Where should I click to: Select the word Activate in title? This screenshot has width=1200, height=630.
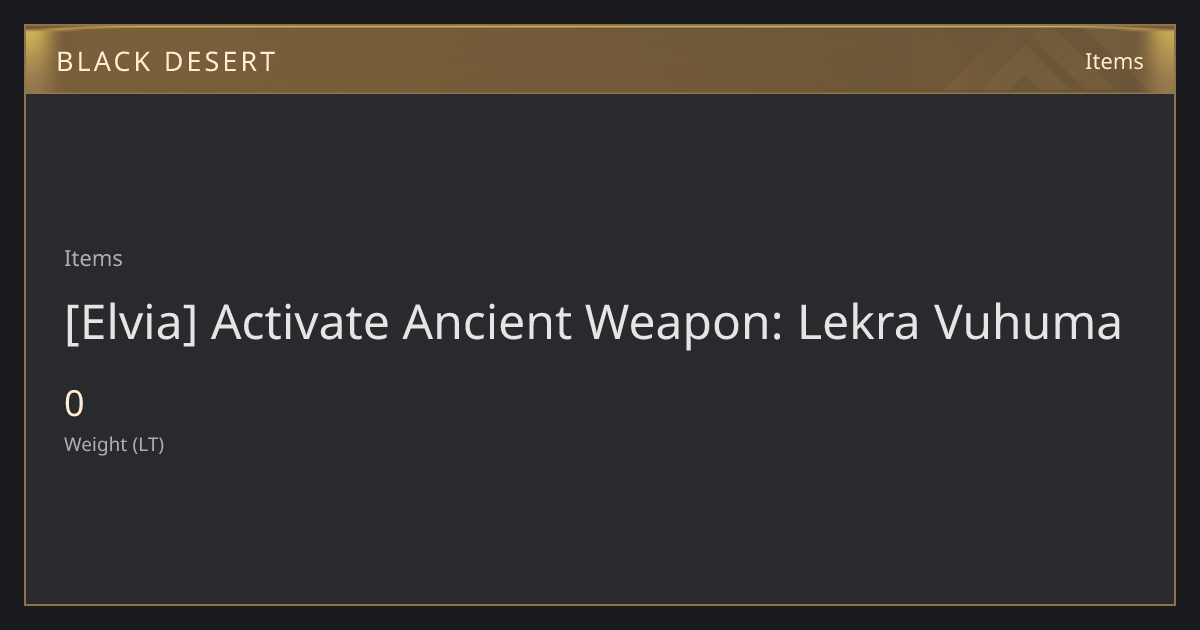click(299, 322)
